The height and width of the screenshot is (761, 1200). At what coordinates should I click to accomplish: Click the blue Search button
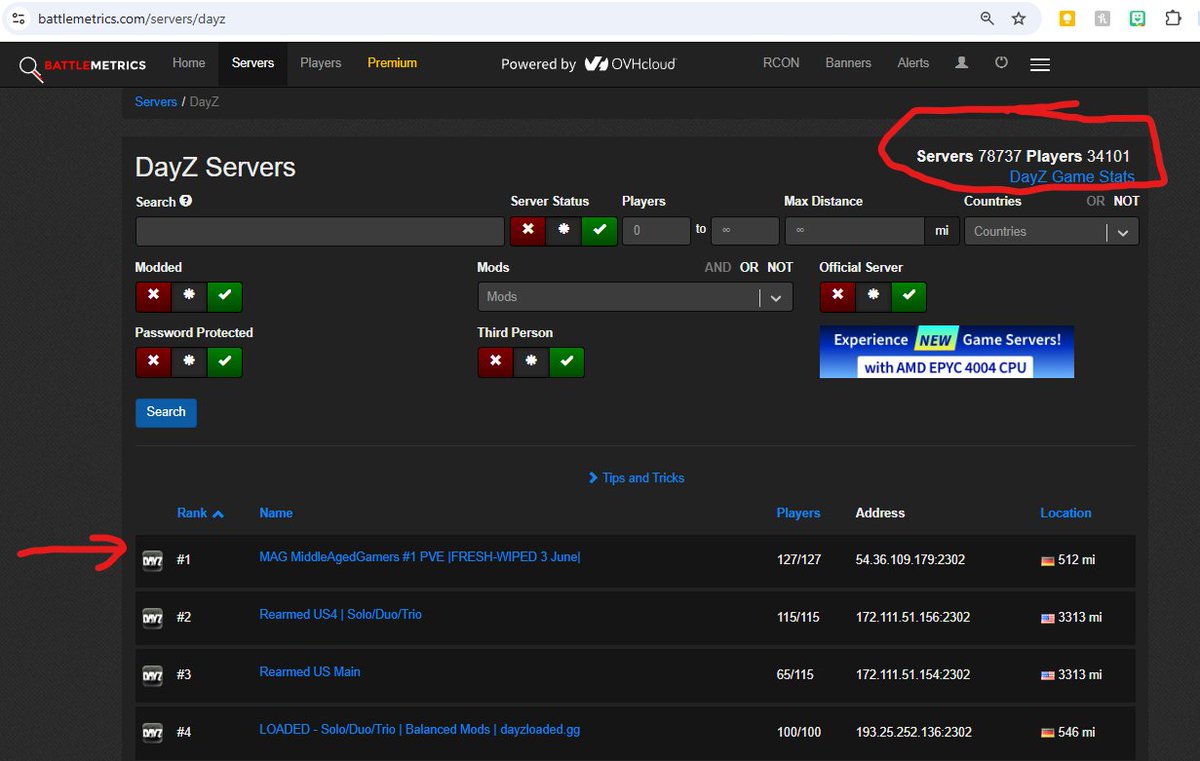[x=166, y=412]
